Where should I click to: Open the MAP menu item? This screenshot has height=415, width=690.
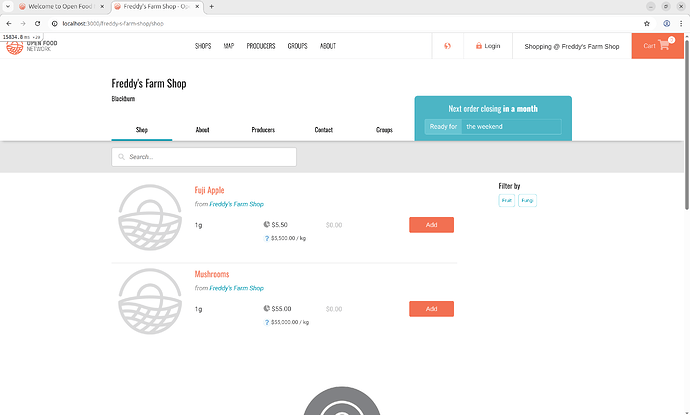tap(228, 46)
